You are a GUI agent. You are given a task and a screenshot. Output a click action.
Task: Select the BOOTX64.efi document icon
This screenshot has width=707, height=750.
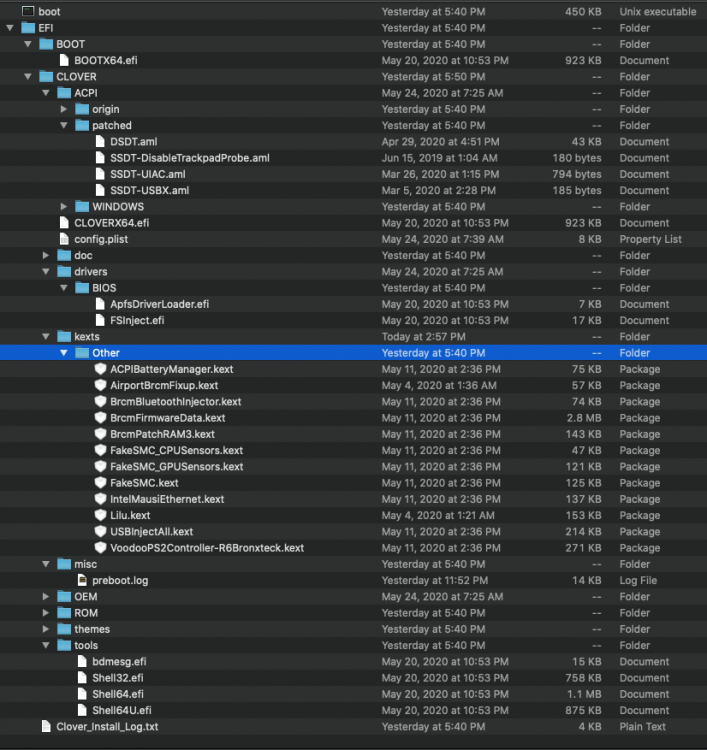(64, 60)
